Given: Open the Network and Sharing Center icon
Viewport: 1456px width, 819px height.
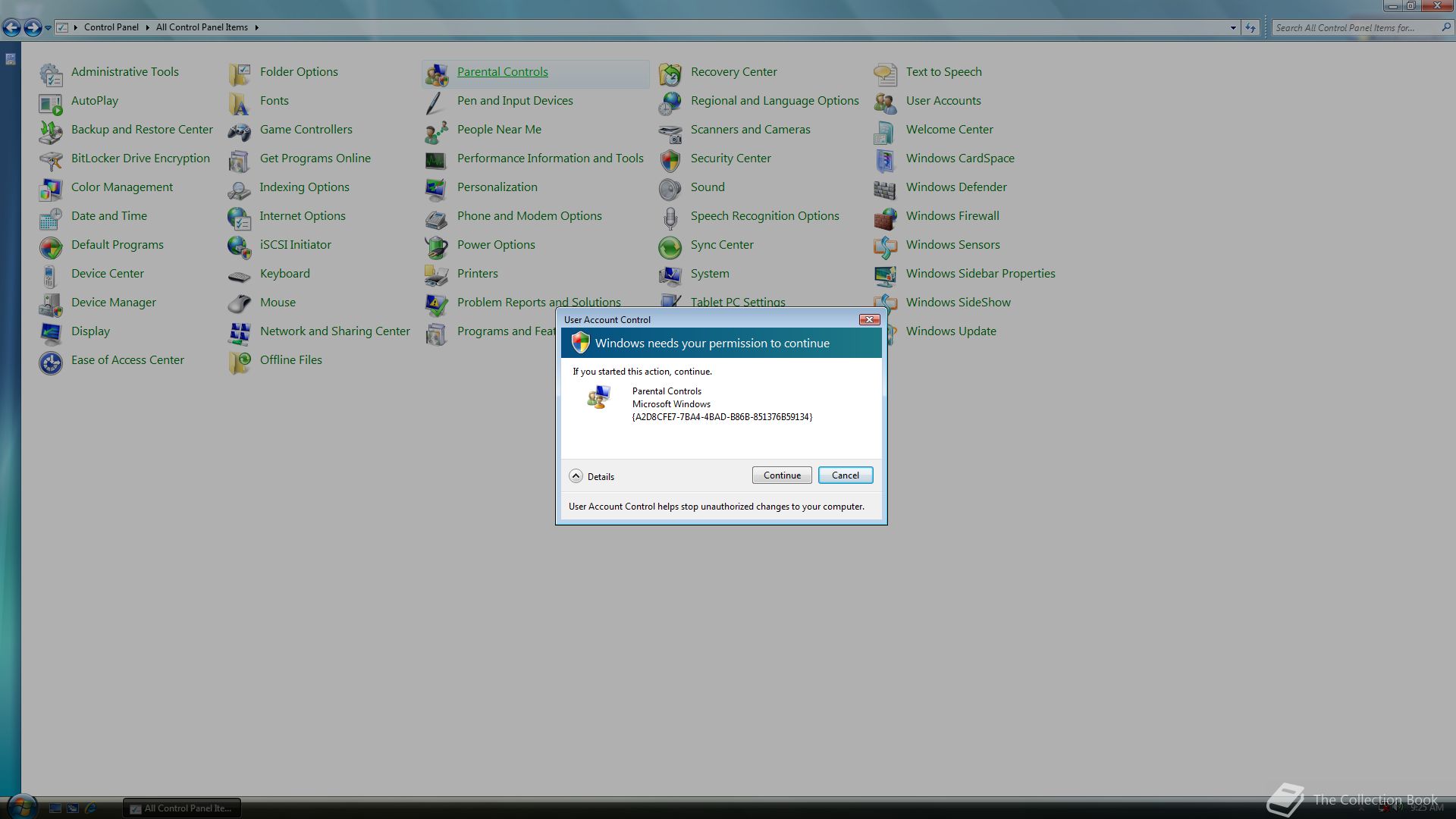Looking at the screenshot, I should (x=240, y=334).
